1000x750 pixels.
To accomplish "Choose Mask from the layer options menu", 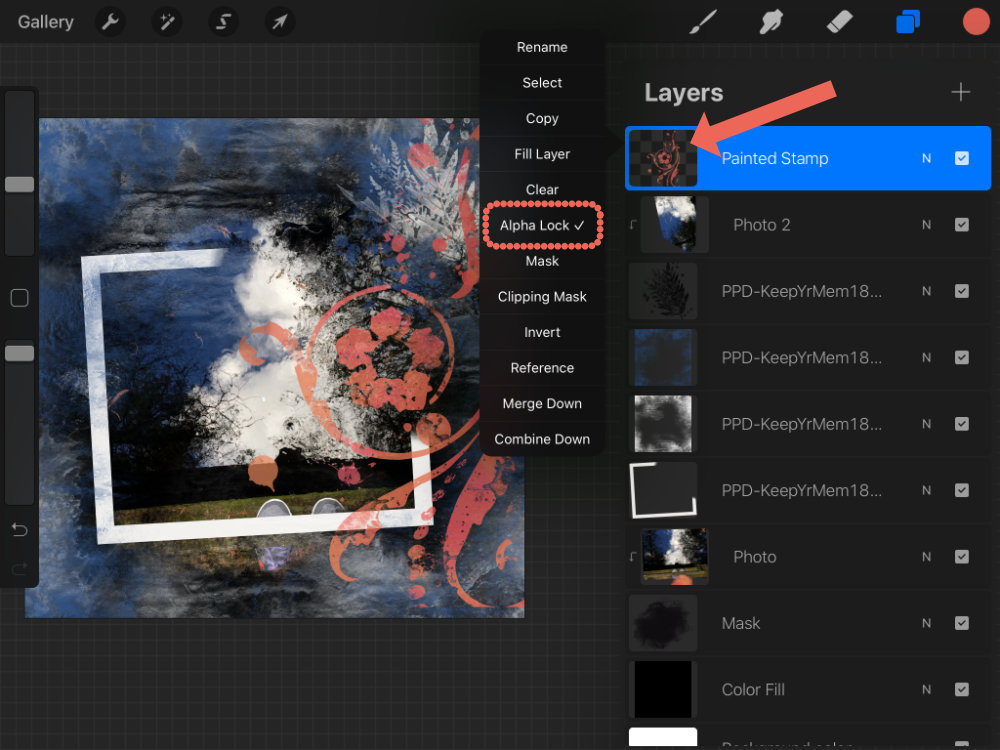I will point(542,261).
